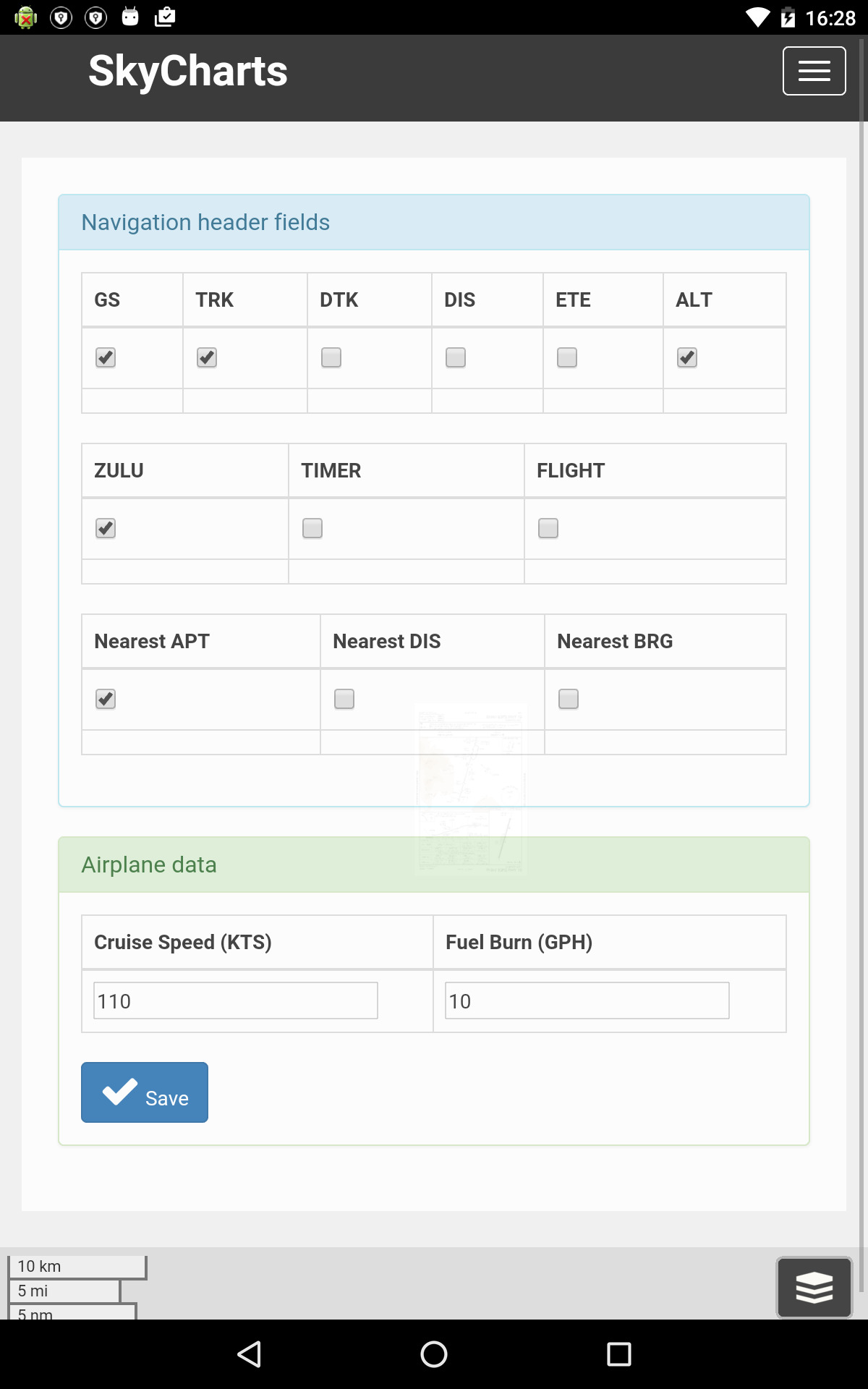
Task: Open the hamburger navigation menu
Action: tap(814, 71)
